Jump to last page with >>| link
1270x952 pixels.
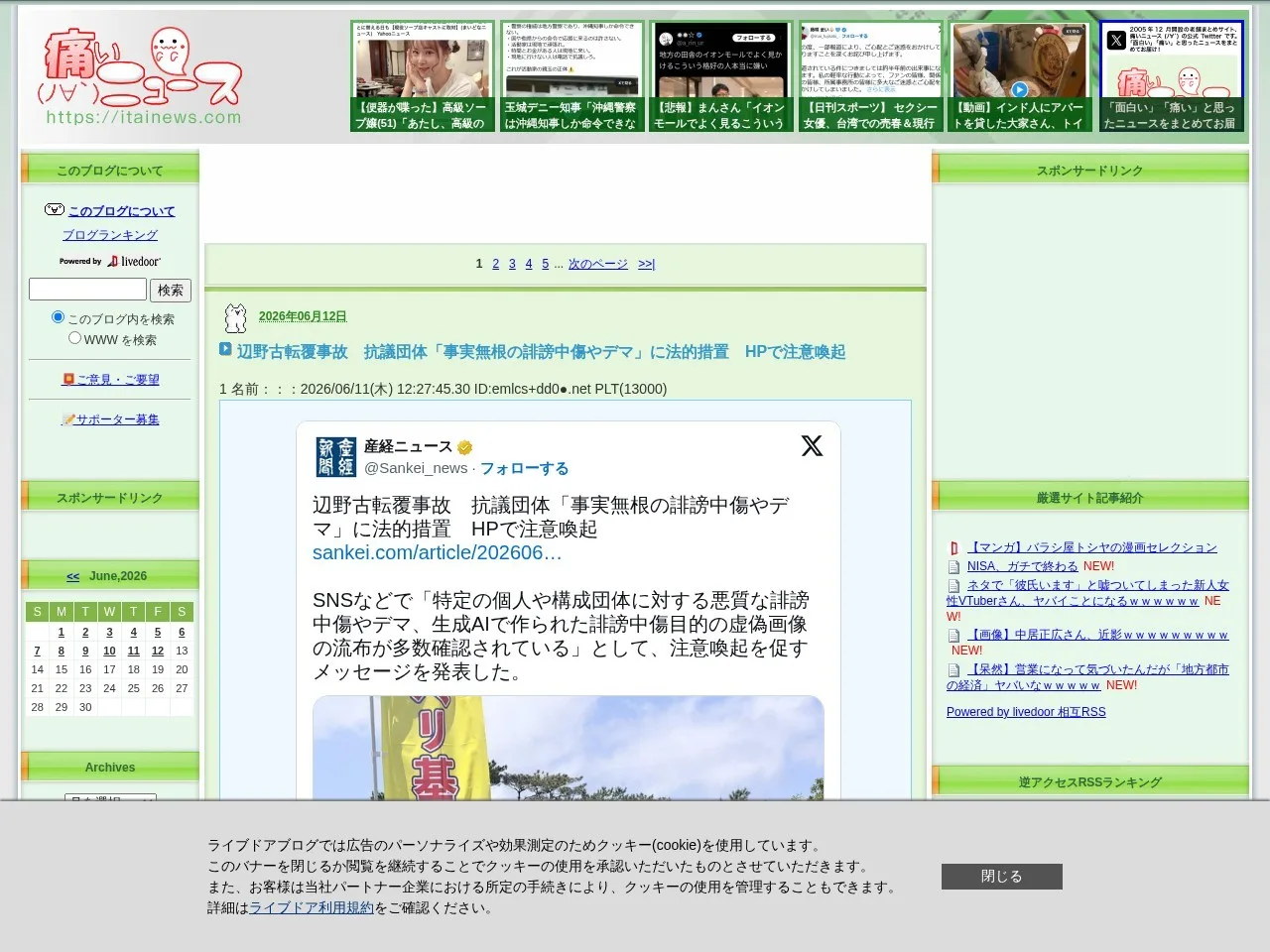tap(646, 264)
